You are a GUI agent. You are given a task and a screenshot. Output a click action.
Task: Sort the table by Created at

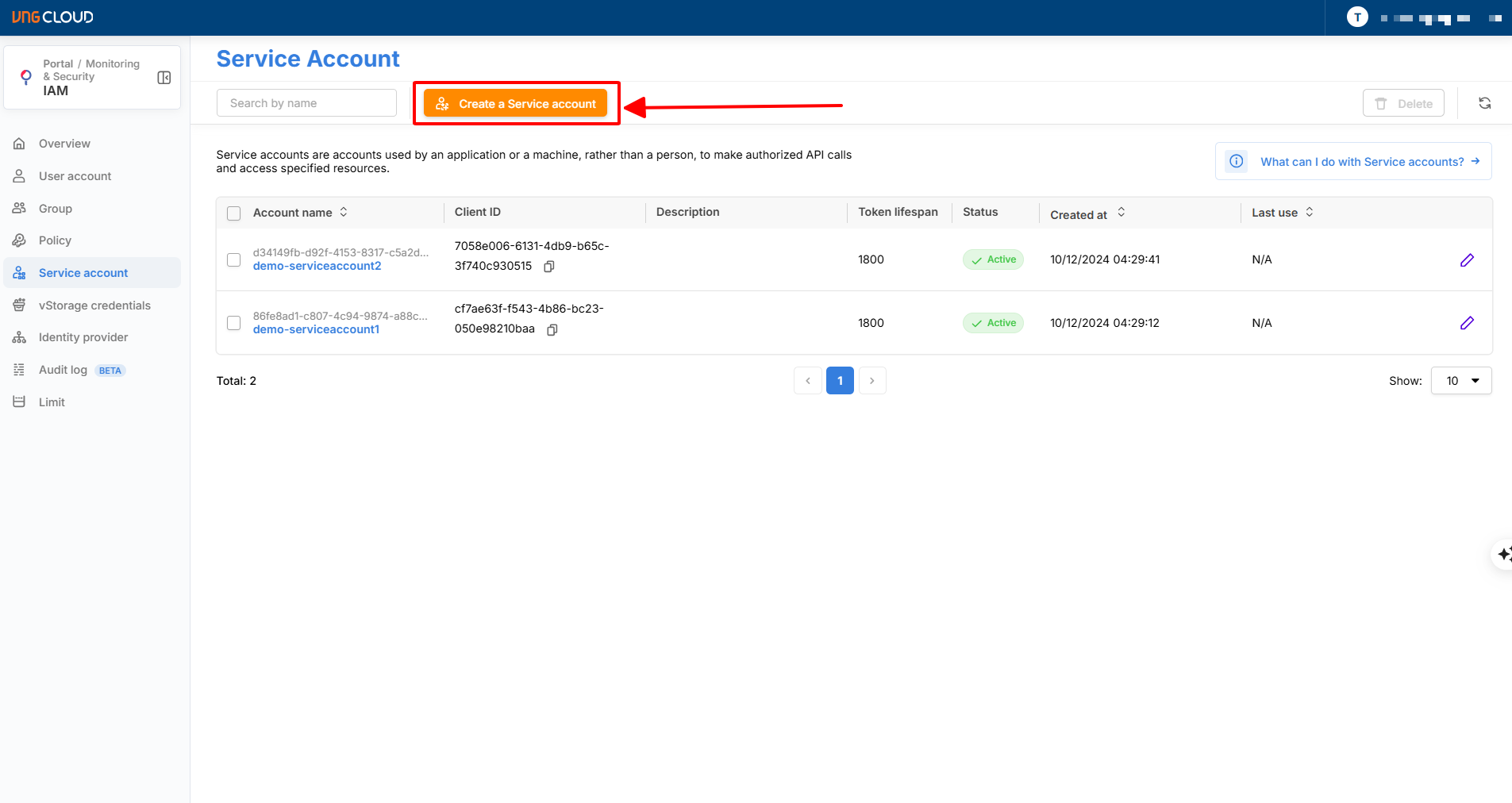coord(1121,213)
